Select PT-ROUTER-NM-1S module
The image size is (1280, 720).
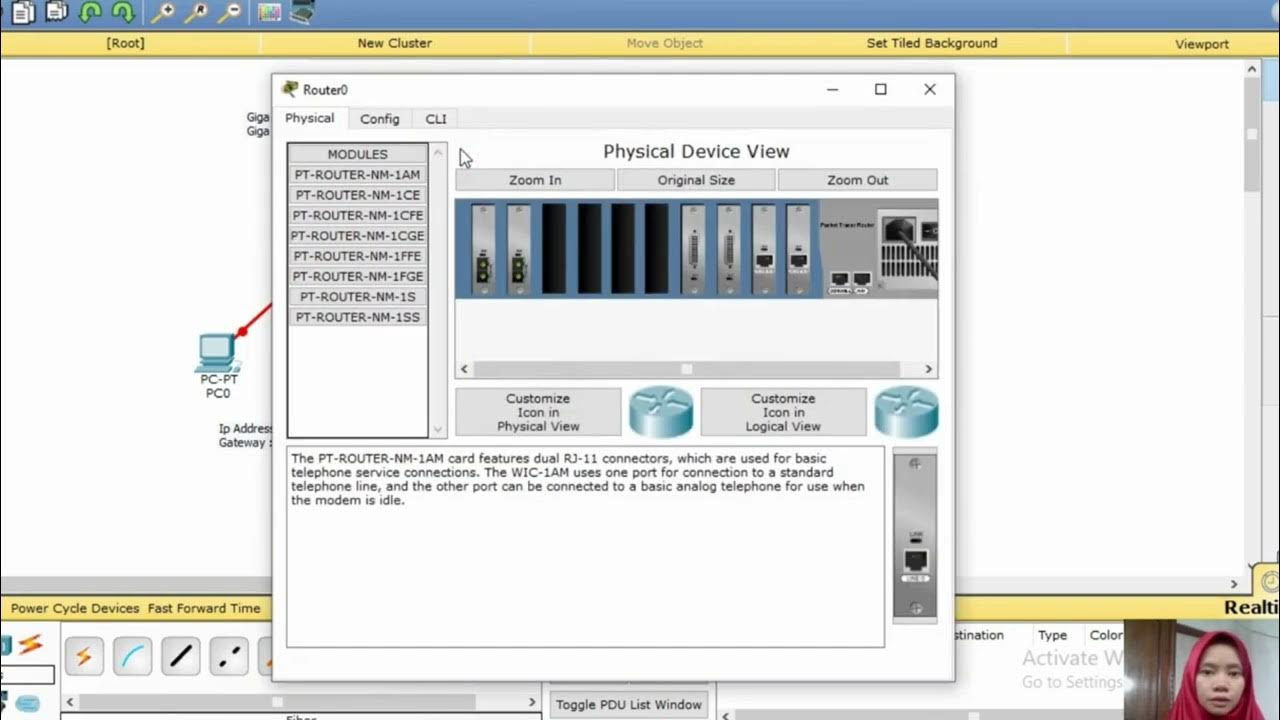(x=357, y=297)
